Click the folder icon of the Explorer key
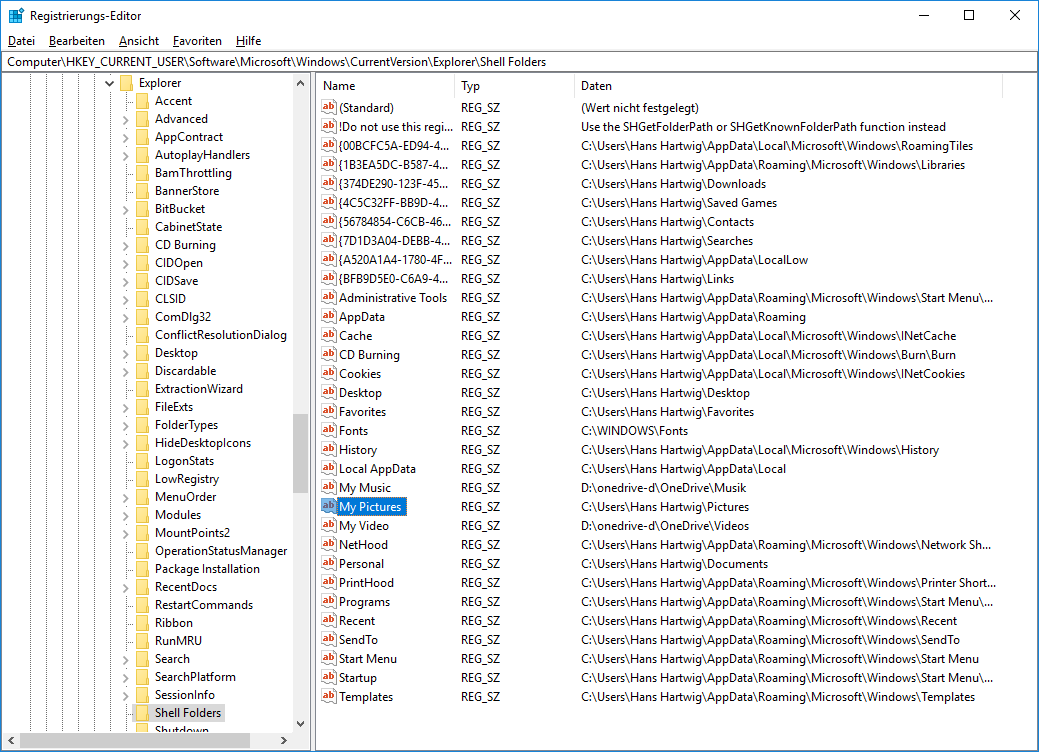This screenshot has height=752, width=1039. [127, 83]
